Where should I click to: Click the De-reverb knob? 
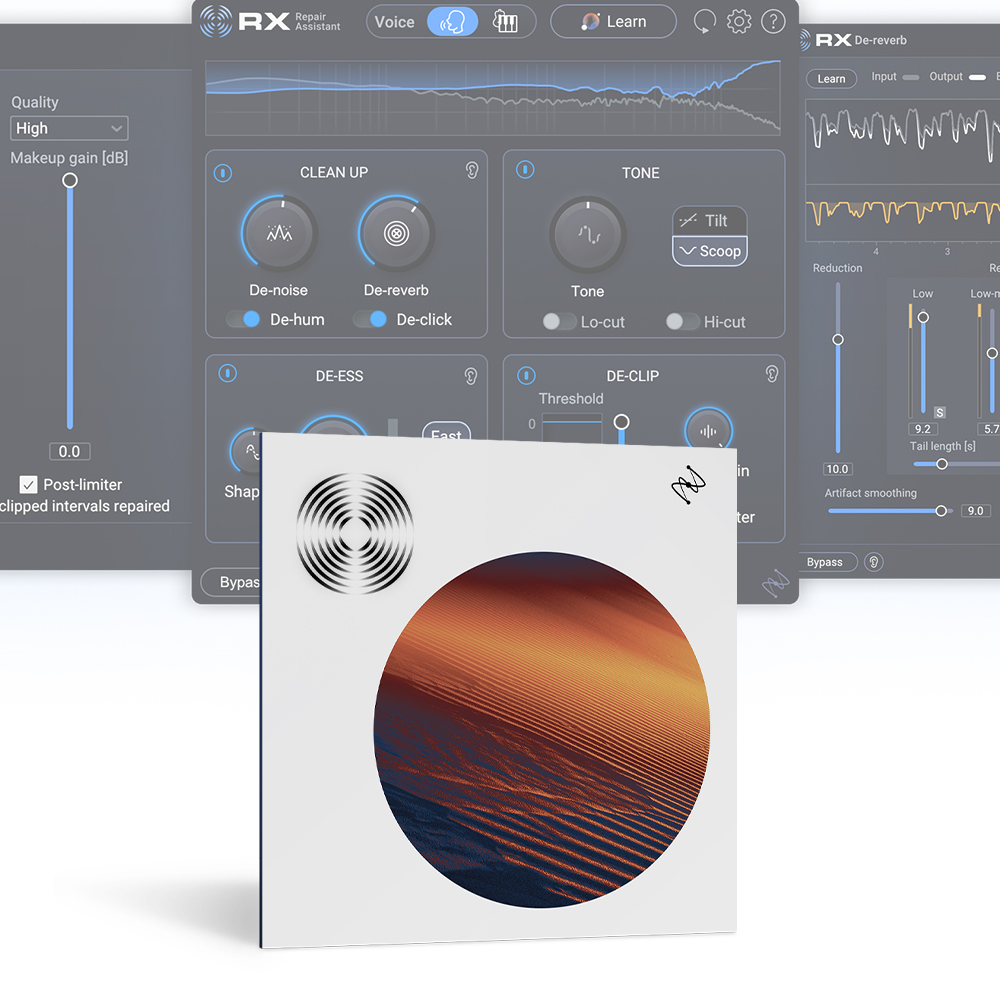click(396, 233)
